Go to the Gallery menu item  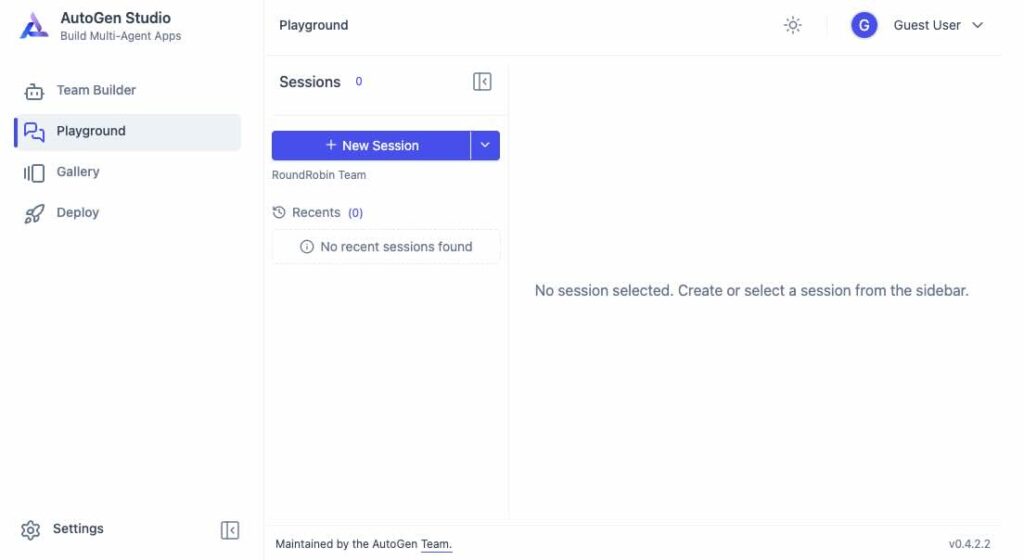(x=78, y=172)
